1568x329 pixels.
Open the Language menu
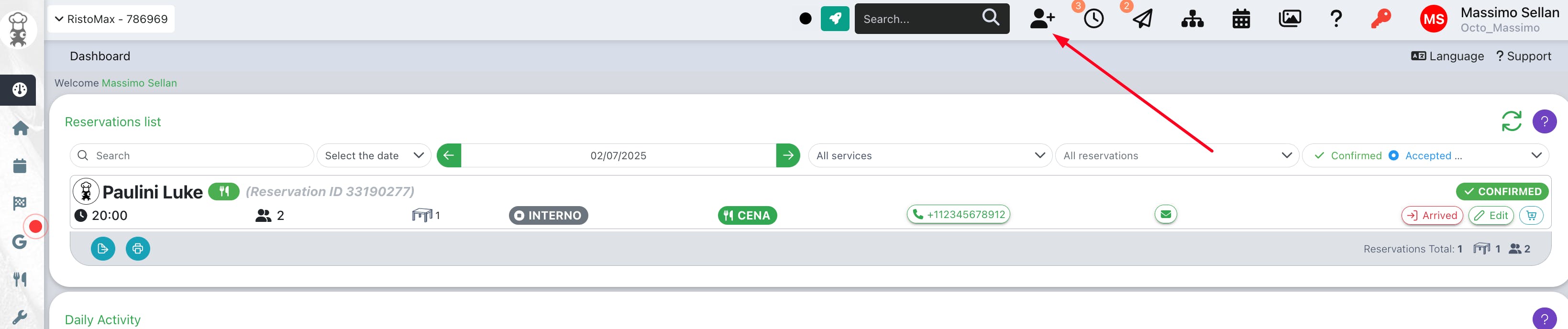(x=1447, y=56)
